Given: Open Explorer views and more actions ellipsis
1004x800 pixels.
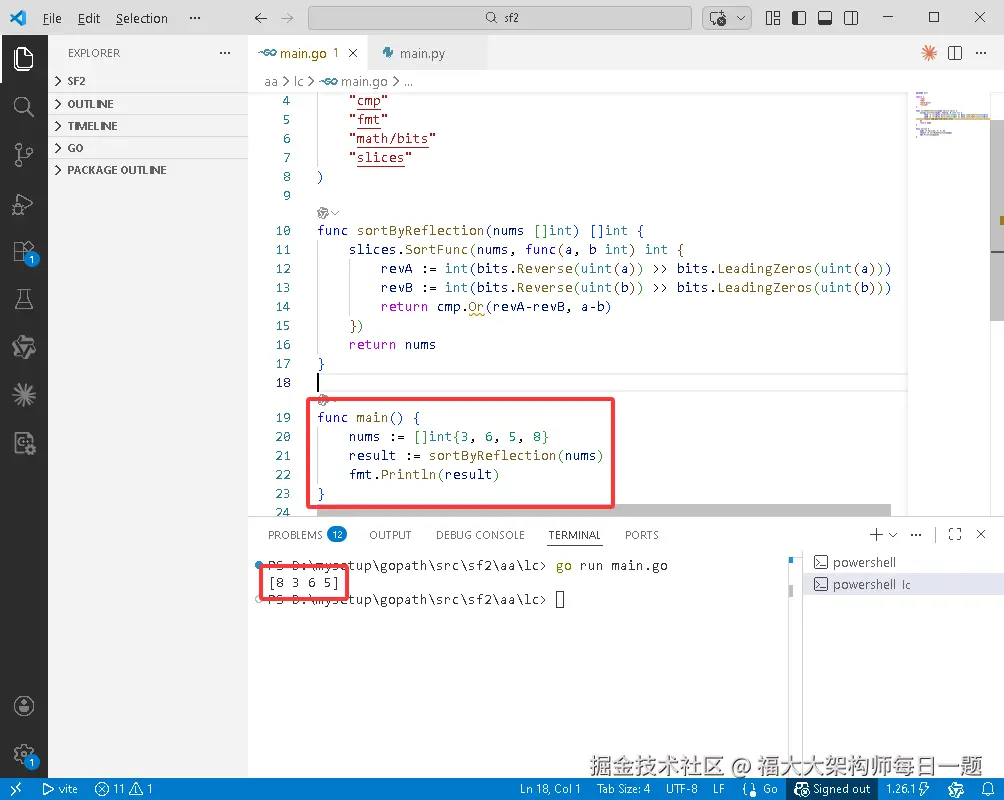Looking at the screenshot, I should 225,53.
